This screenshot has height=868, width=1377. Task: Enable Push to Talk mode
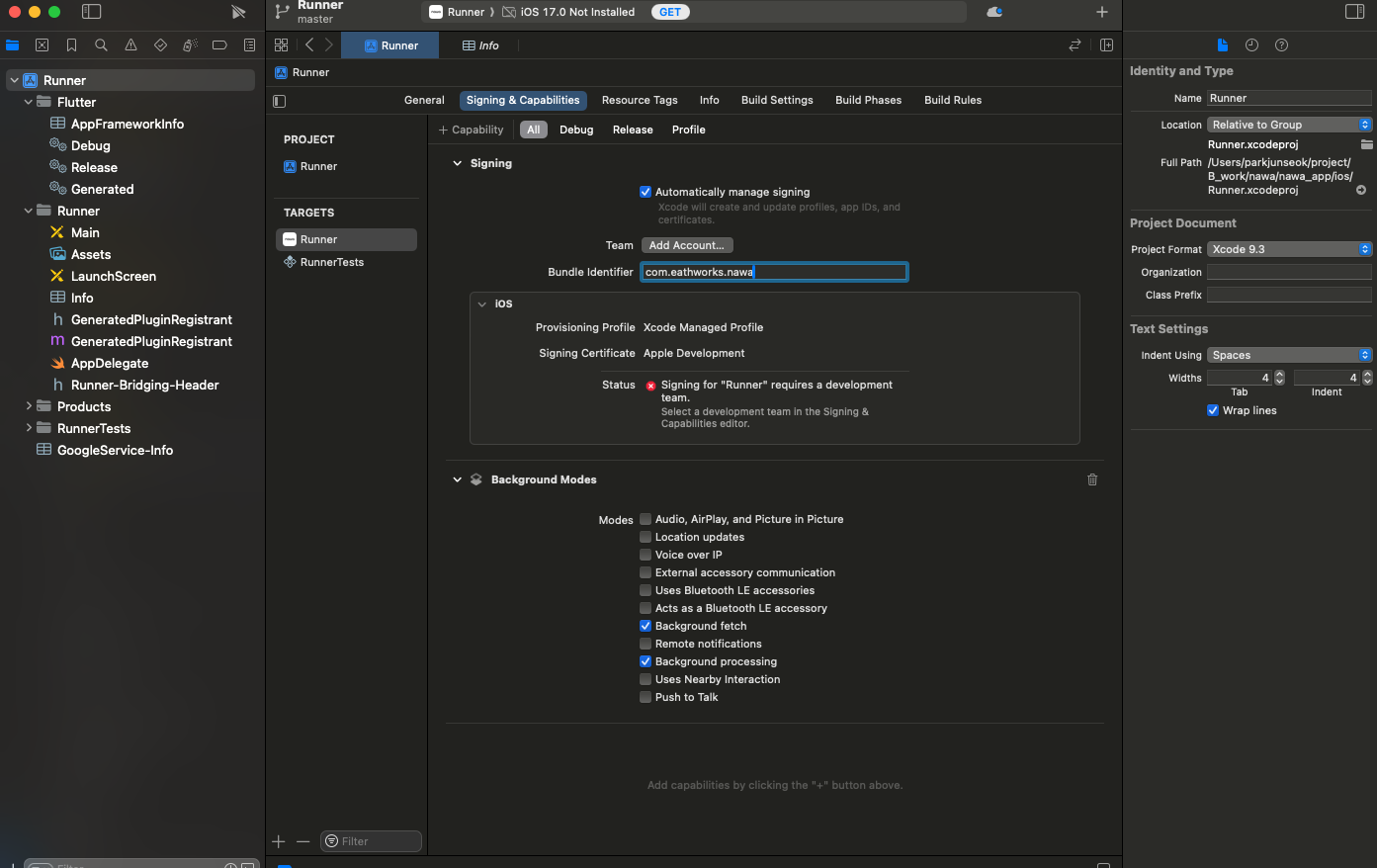click(645, 697)
